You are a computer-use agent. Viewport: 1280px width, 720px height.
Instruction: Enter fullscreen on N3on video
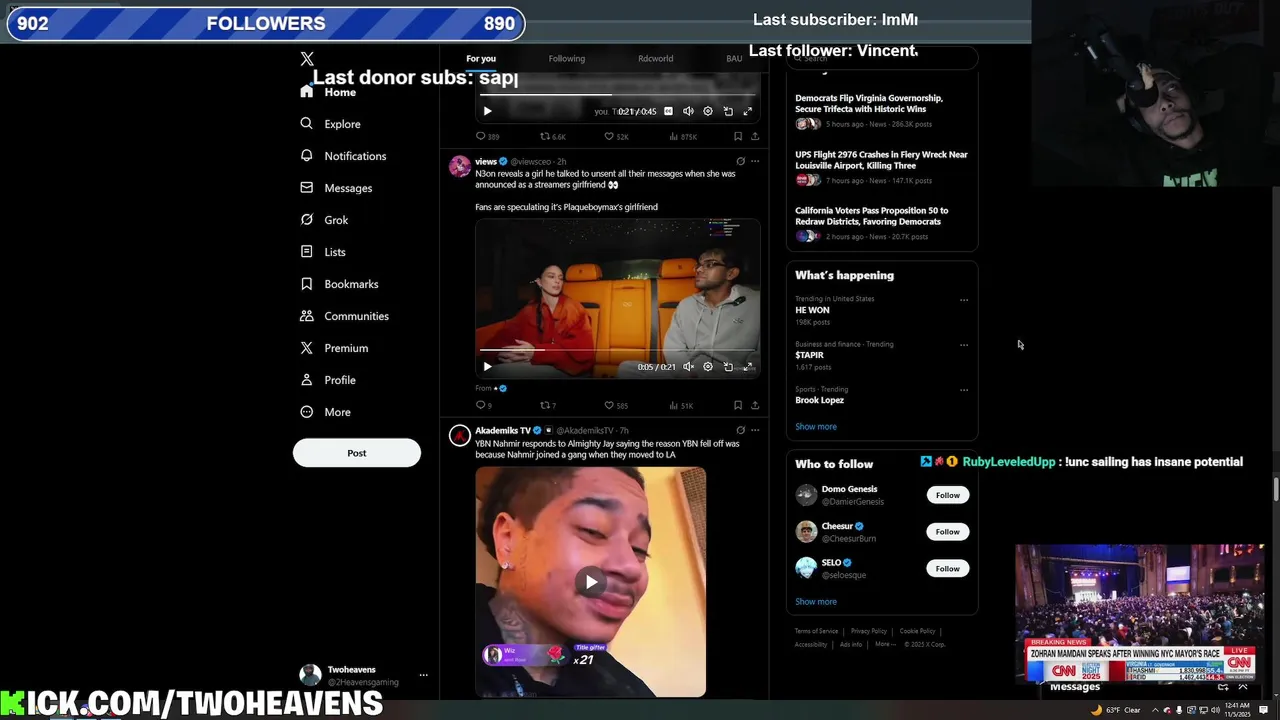[x=747, y=367]
